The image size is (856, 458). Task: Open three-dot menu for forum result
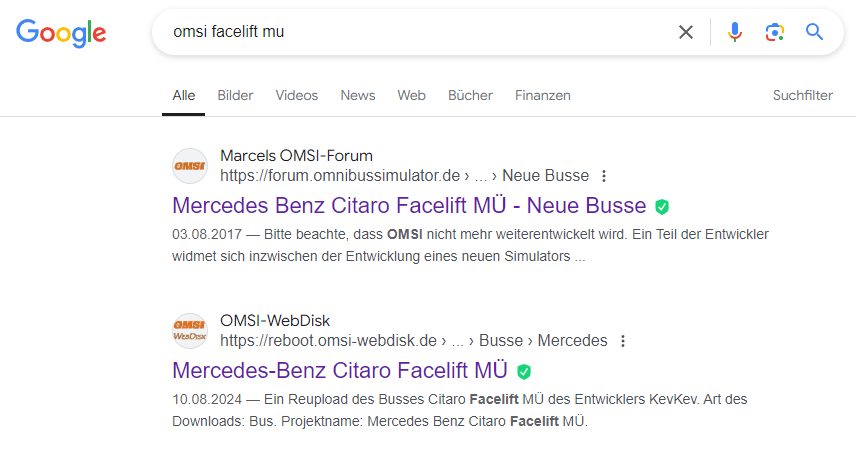[x=604, y=176]
